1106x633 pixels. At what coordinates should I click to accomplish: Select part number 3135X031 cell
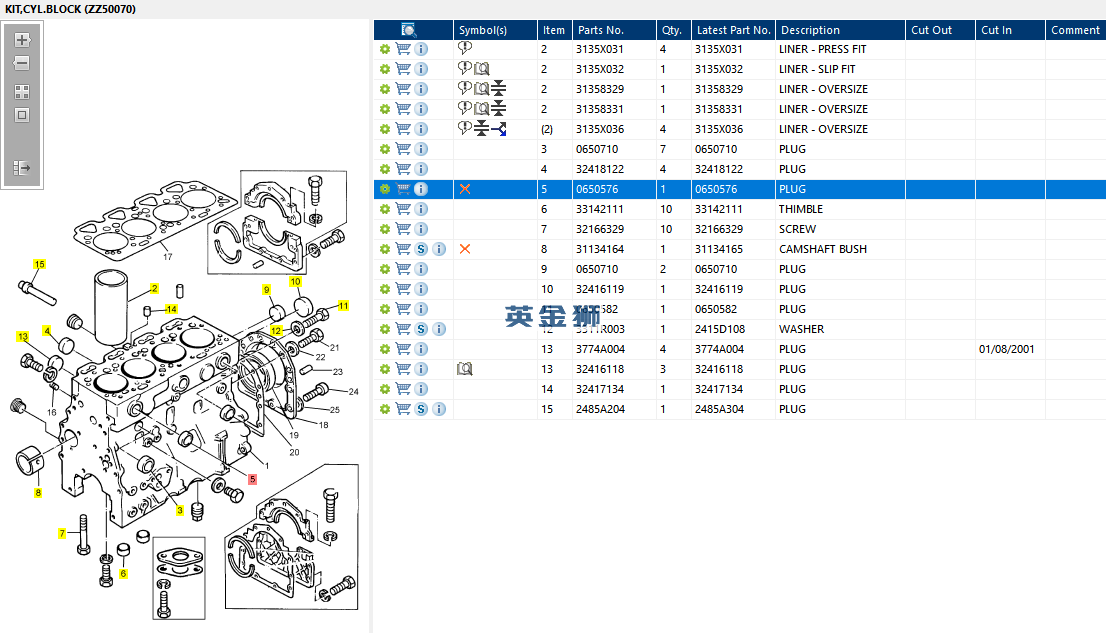click(x=600, y=49)
